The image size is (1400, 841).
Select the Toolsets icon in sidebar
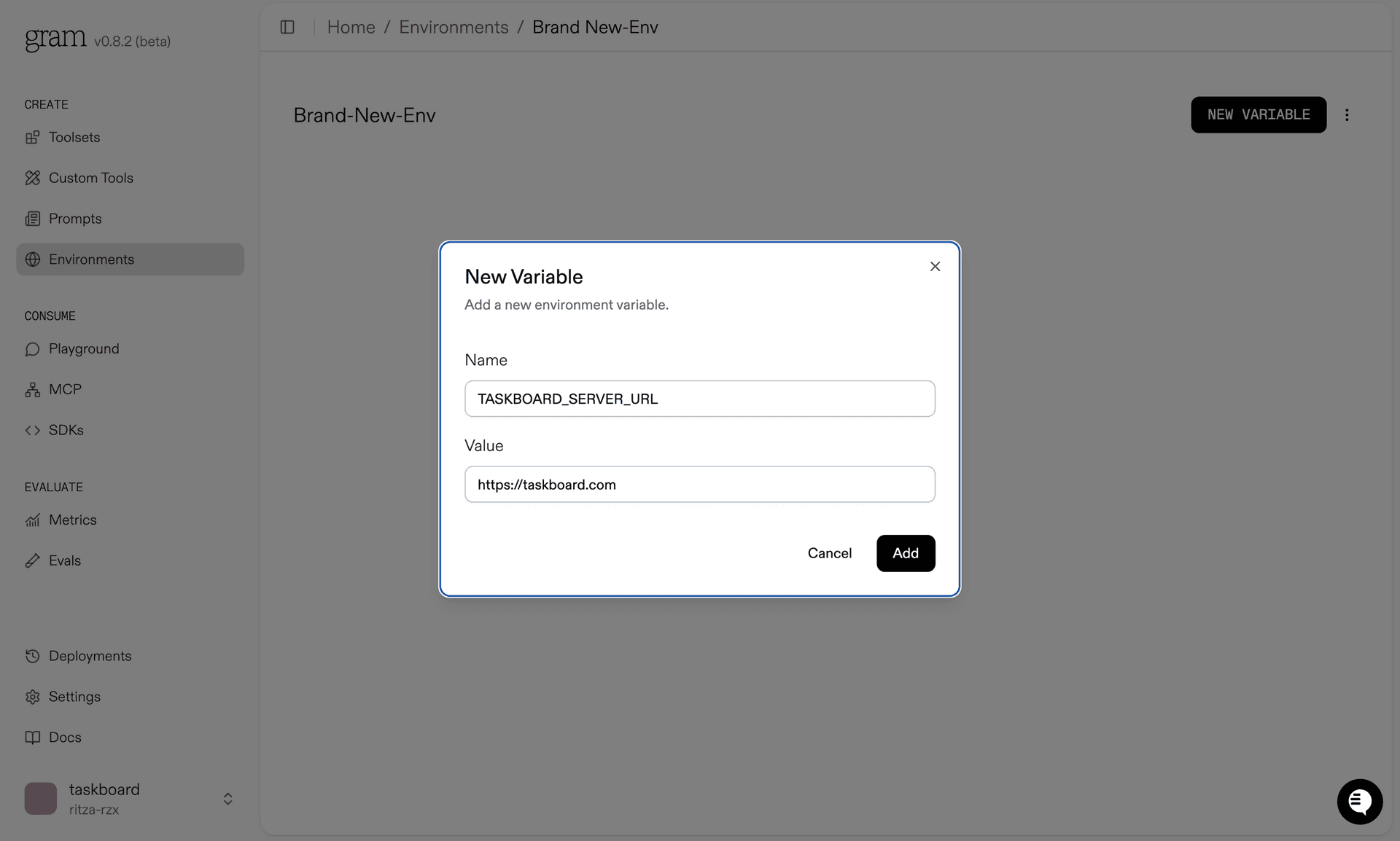(x=32, y=138)
